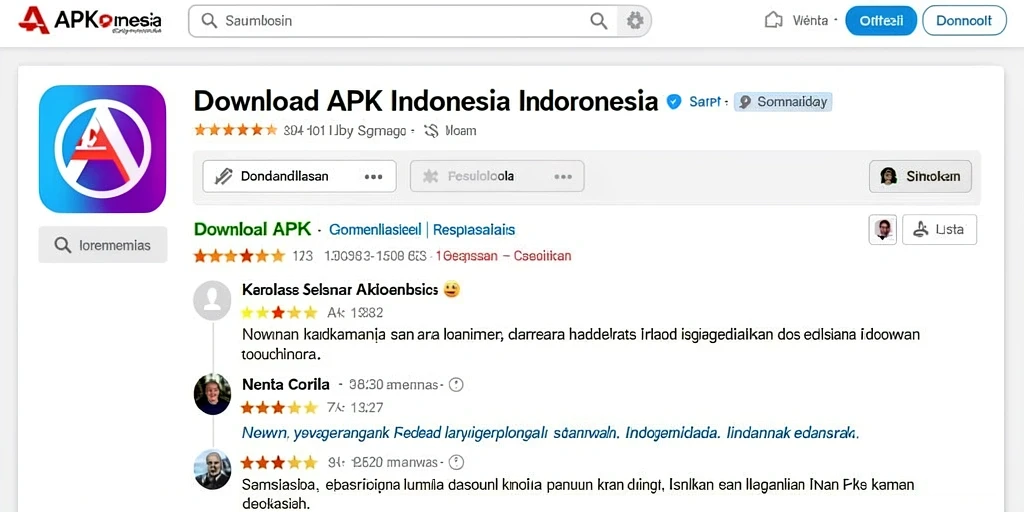Click the blue italic review starting 'Newn, yevagerangank'
This screenshot has width=1024, height=512.
550,432
